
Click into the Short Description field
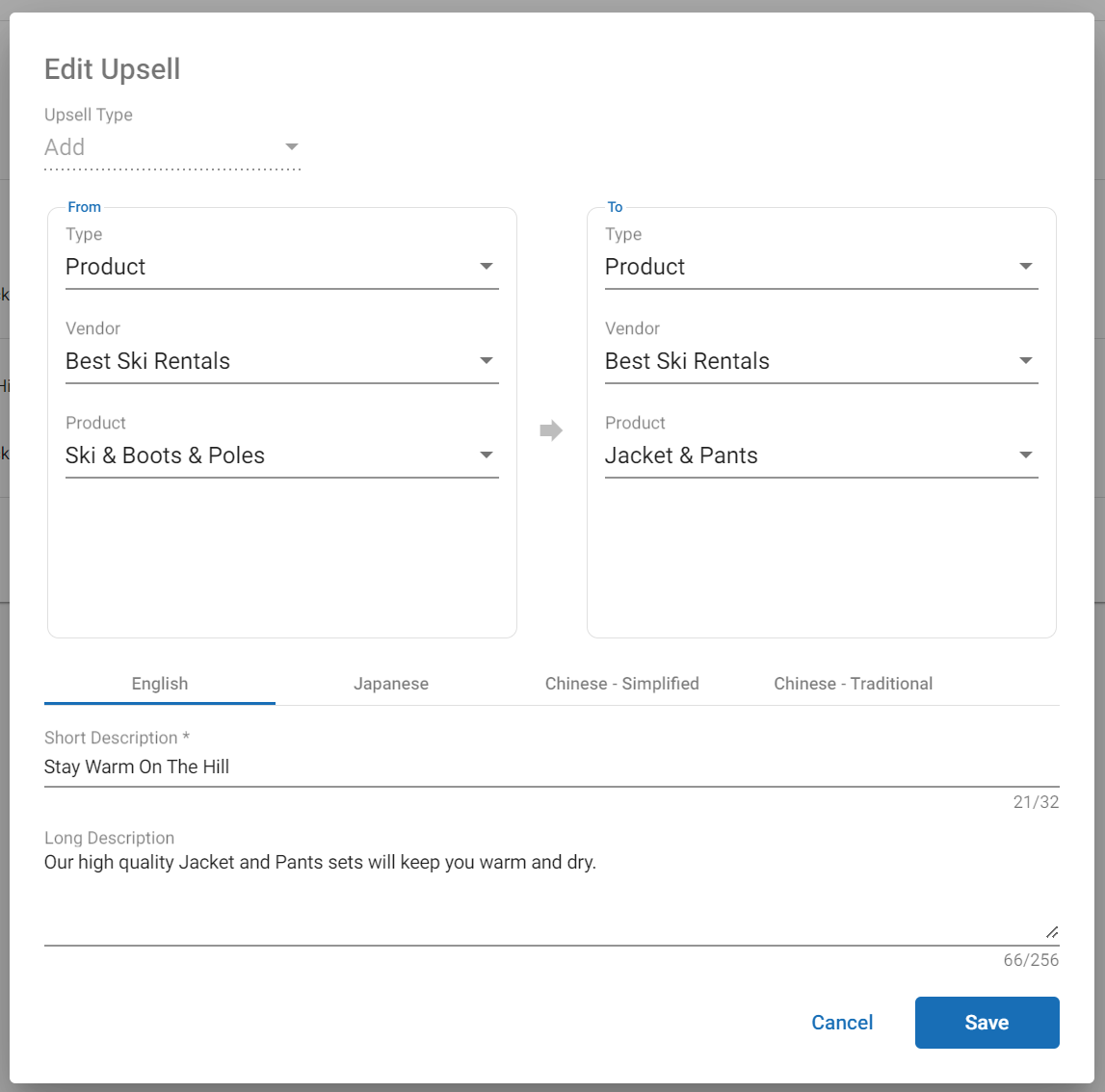(551, 767)
